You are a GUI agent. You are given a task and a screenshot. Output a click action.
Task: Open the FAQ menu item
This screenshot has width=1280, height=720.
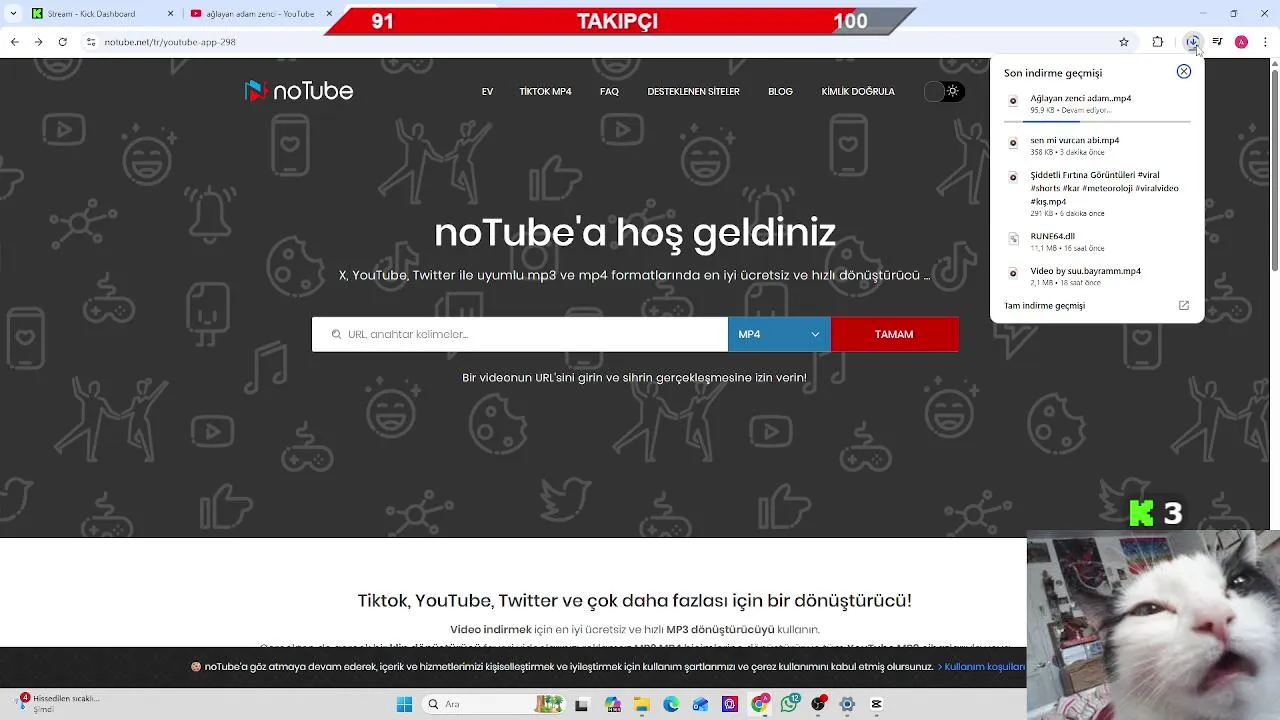(609, 92)
